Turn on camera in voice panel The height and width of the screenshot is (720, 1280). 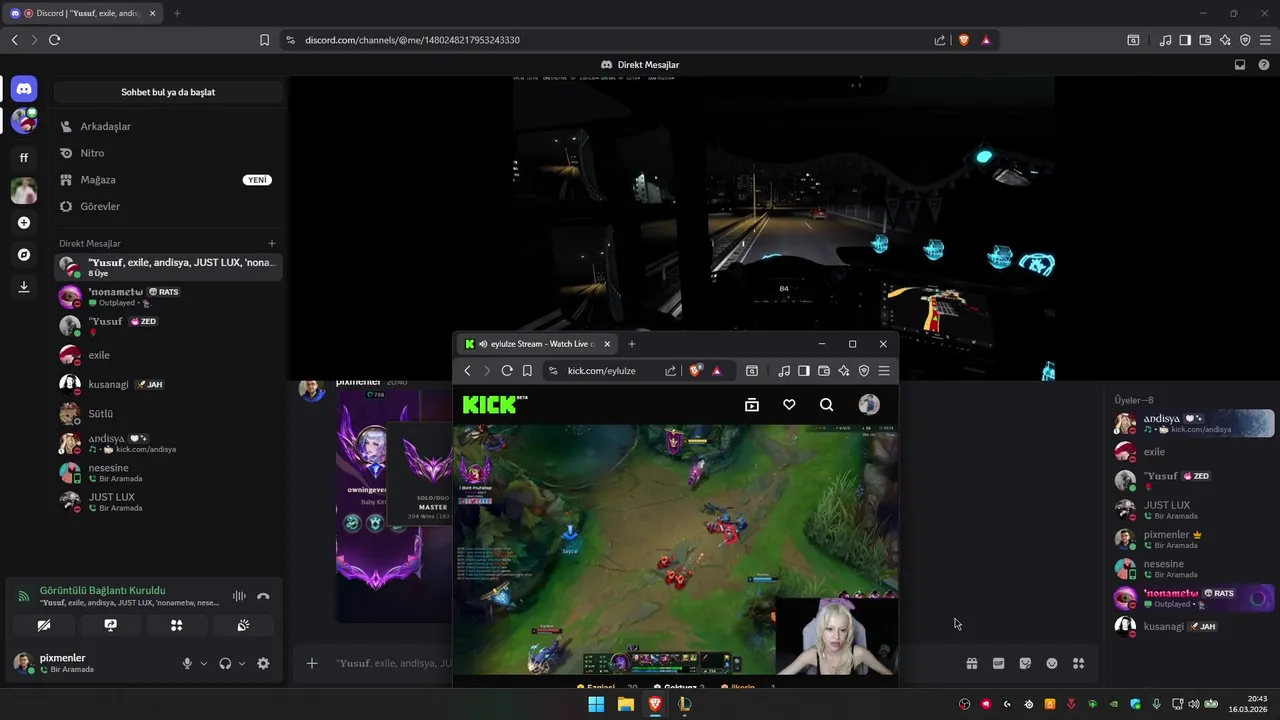pos(43,625)
